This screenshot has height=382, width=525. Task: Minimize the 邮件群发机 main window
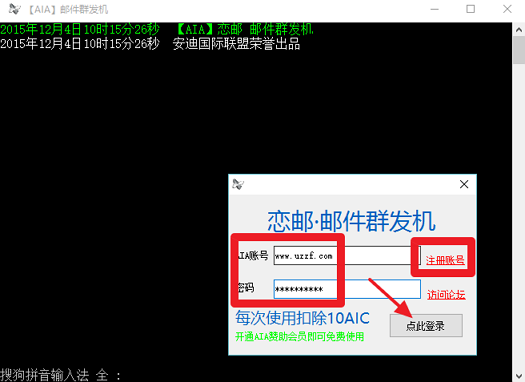[x=435, y=9]
